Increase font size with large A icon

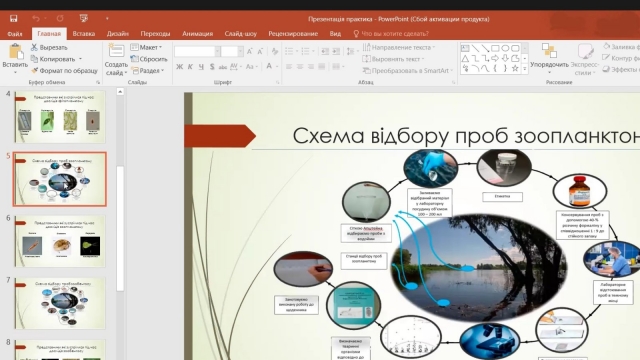point(249,51)
